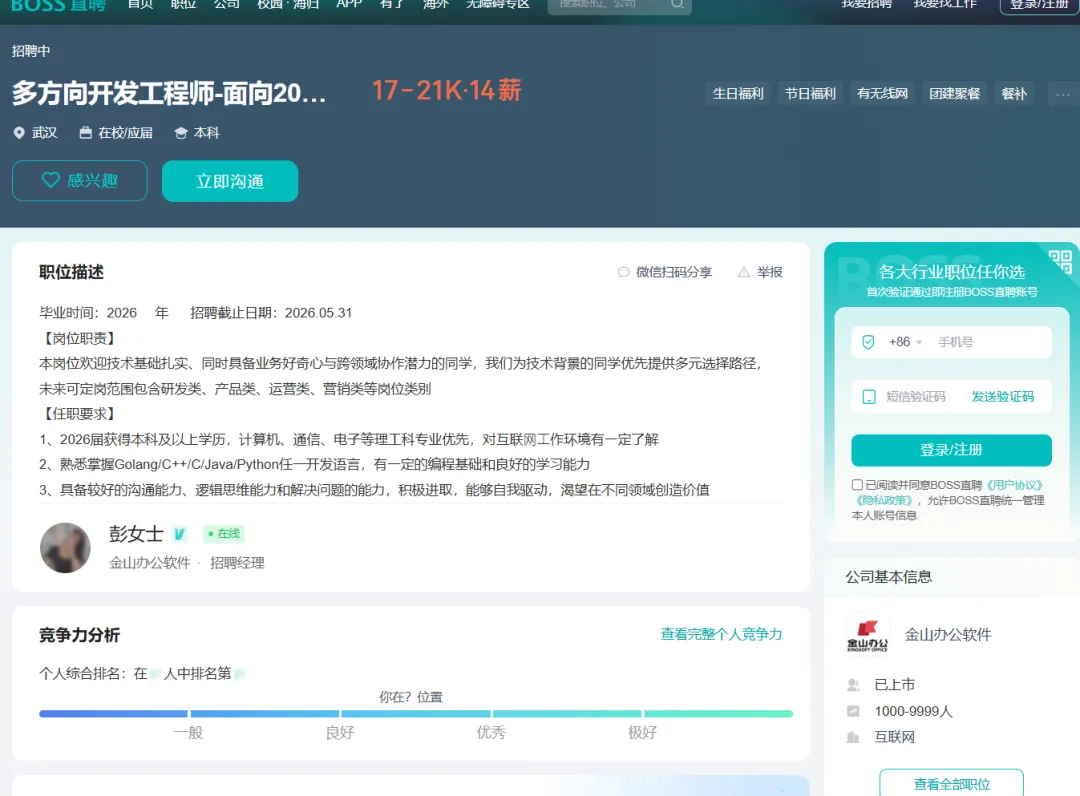Image resolution: width=1080 pixels, height=796 pixels.
Task: Click the 金山办公软件 company name
Action: (x=948, y=635)
